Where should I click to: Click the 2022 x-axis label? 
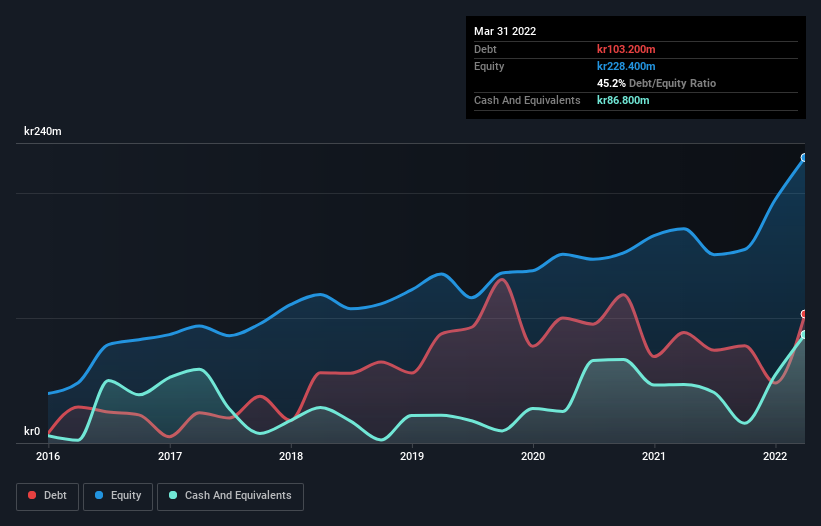pyautogui.click(x=775, y=456)
